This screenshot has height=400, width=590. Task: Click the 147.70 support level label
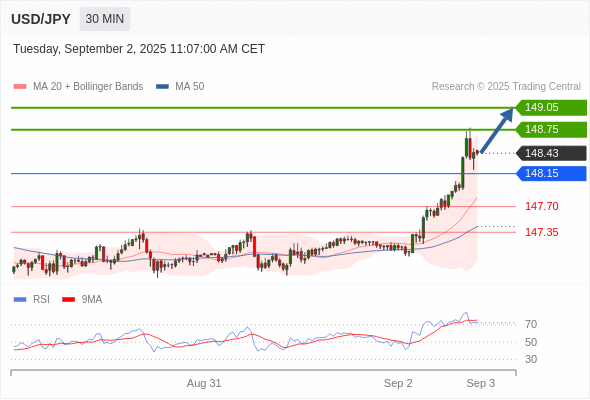pyautogui.click(x=542, y=206)
